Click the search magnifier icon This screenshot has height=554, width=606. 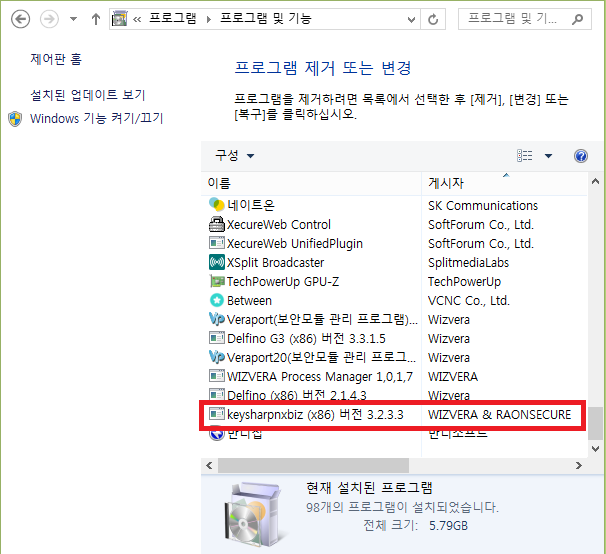577,19
